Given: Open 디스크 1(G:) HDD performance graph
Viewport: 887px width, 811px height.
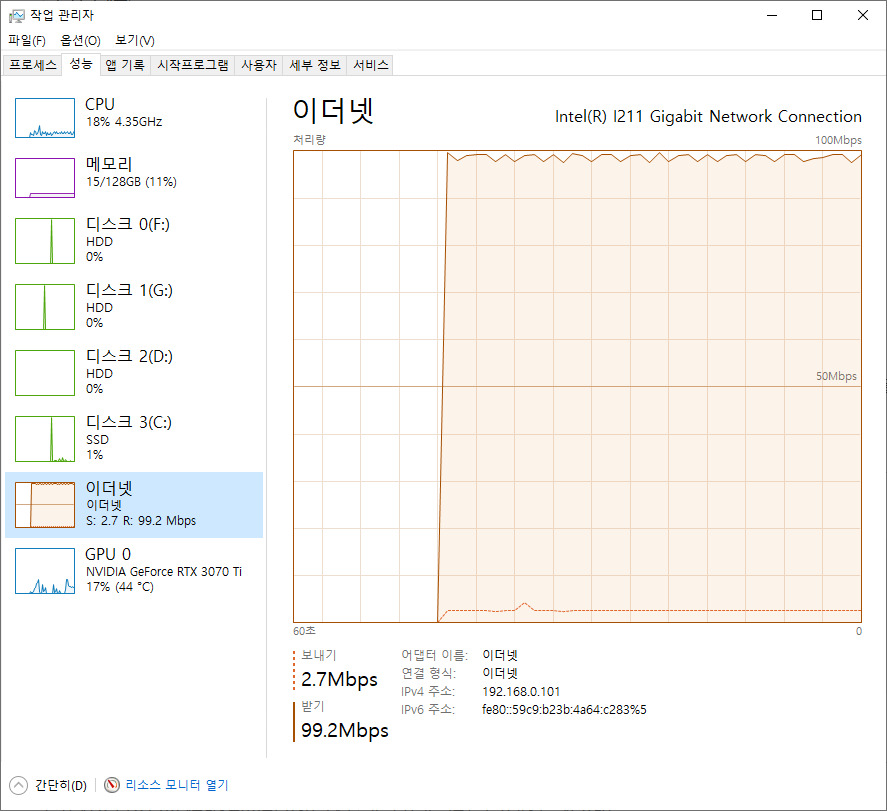Looking at the screenshot, I should (x=45, y=307).
